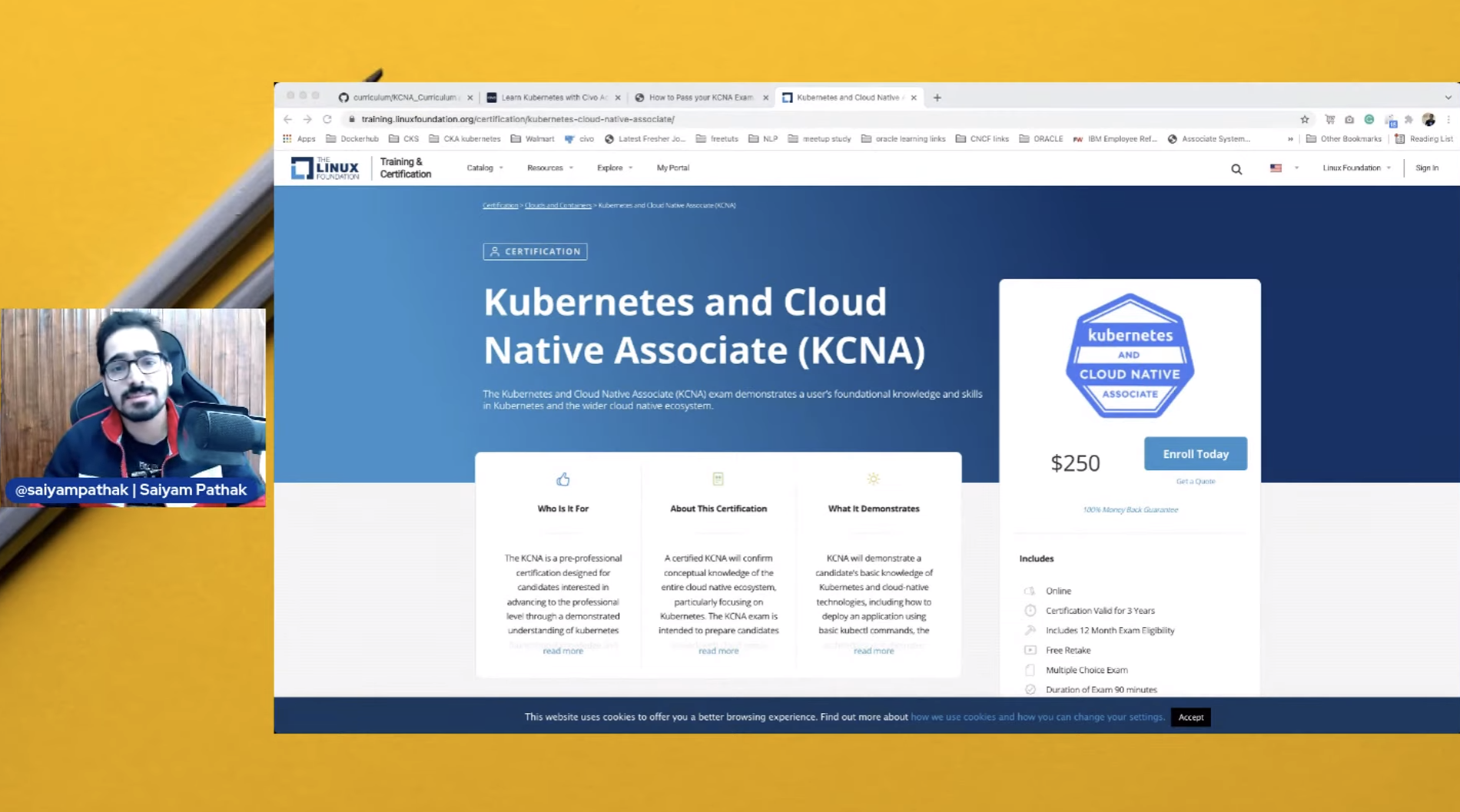Open the Chrome three-dot menu
Screen dimensions: 1460x812
[1448, 119]
